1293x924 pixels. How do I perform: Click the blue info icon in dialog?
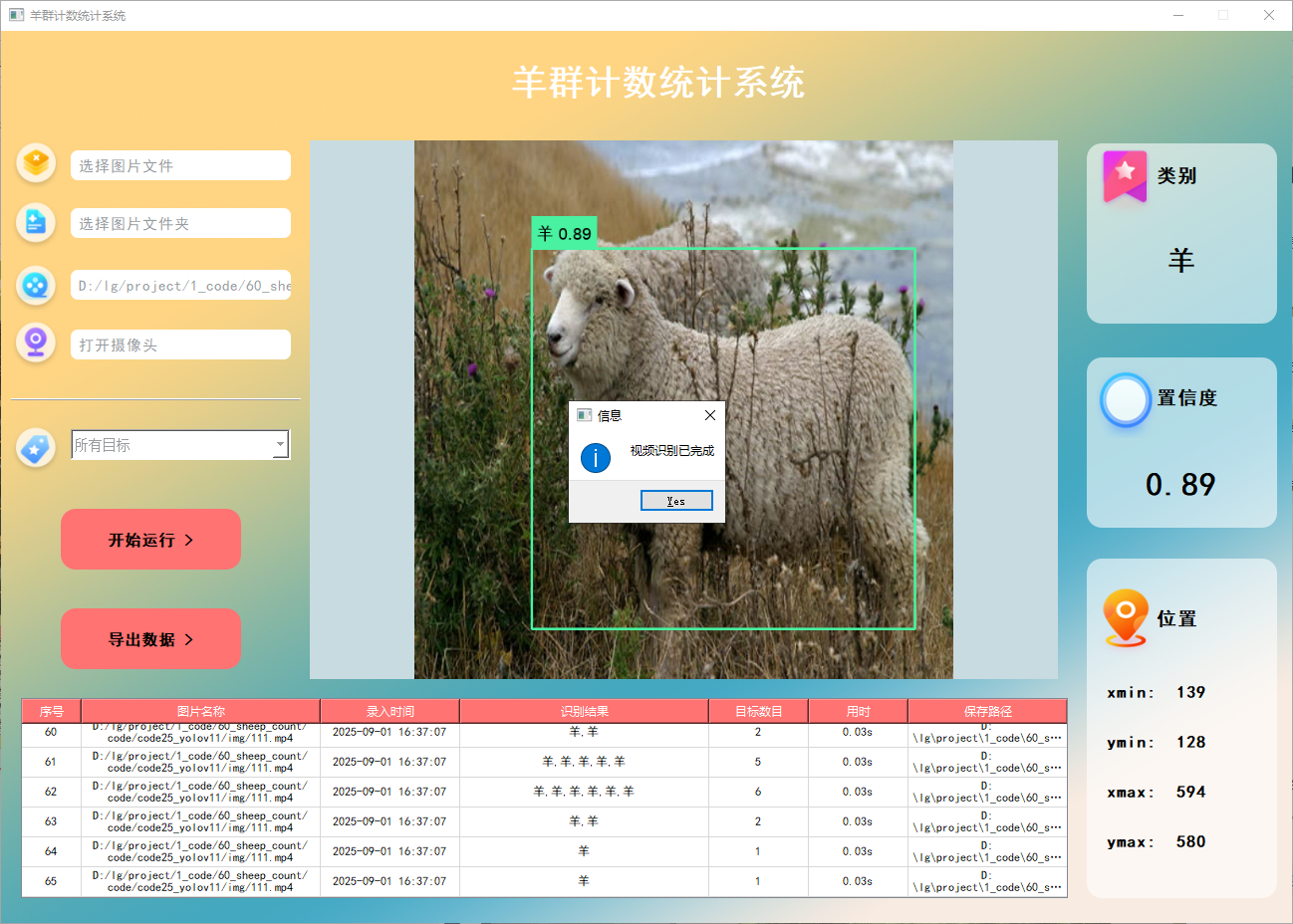596,458
